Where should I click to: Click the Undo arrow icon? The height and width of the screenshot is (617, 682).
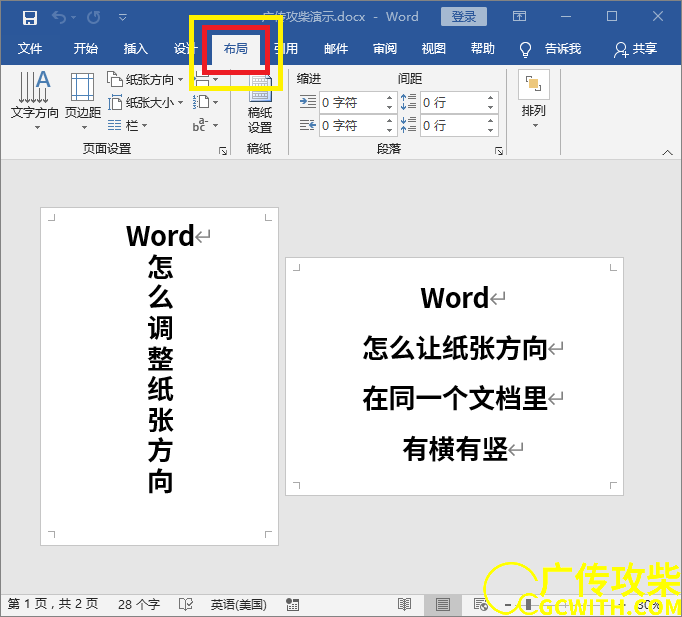coord(59,17)
